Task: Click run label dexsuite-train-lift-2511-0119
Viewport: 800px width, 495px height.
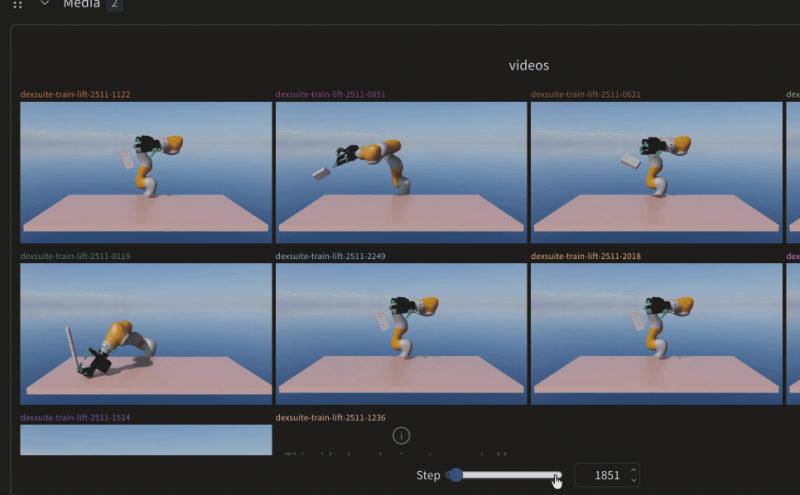Action: click(75, 256)
